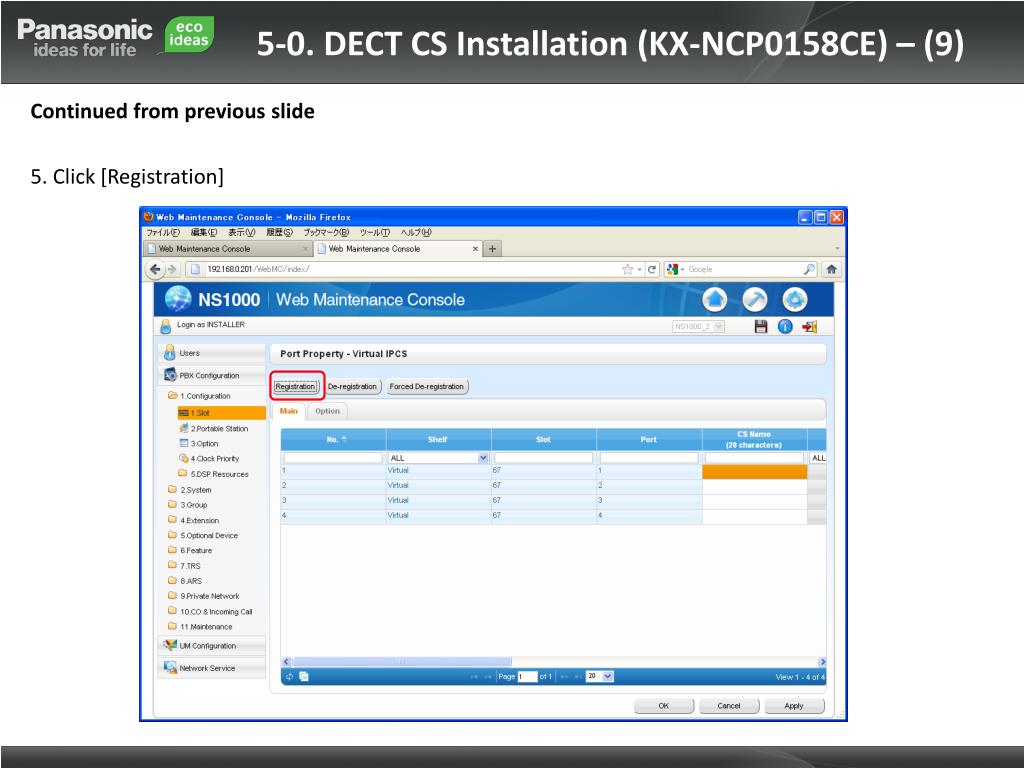Click the Forced De-registration button
The height and width of the screenshot is (768, 1024).
pyautogui.click(x=426, y=387)
